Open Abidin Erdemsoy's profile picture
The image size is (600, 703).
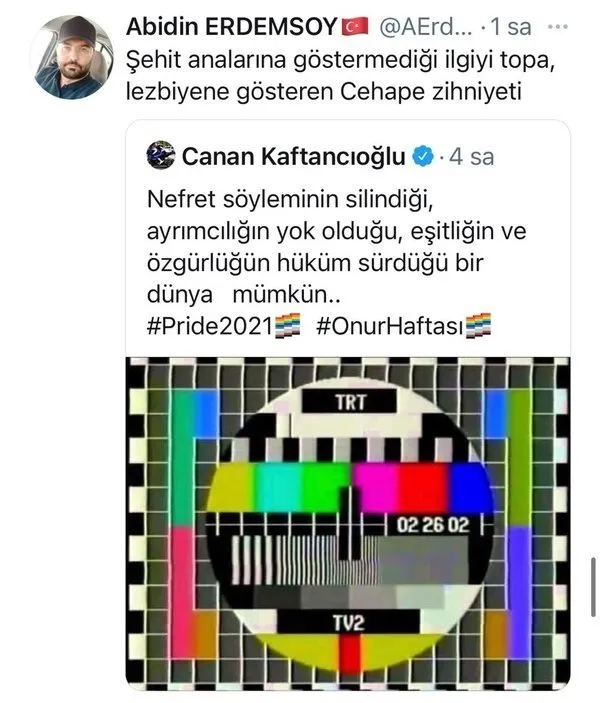click(71, 57)
